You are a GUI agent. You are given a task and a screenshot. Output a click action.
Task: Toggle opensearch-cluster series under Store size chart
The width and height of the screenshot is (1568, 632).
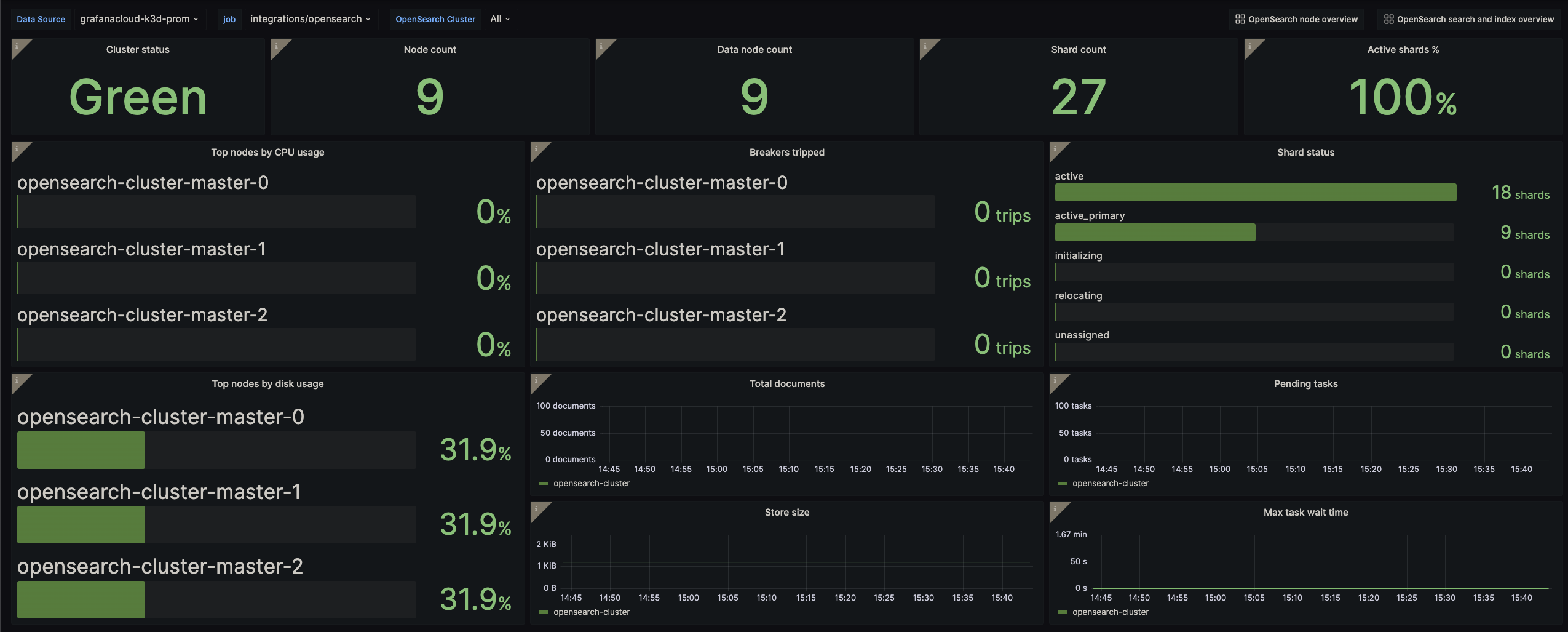[x=592, y=612]
